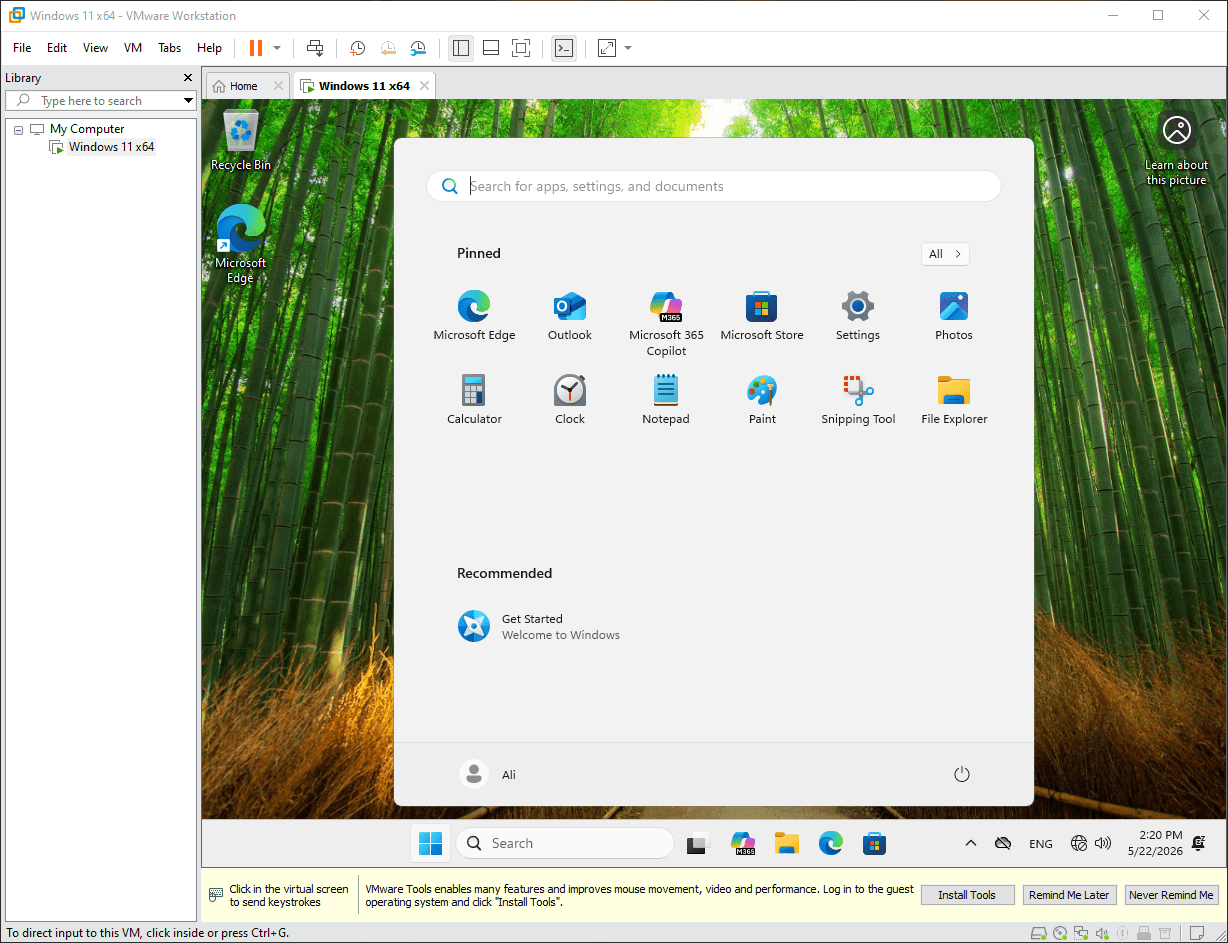Open Get Started recommended item
This screenshot has height=943, width=1228.
tap(540, 627)
